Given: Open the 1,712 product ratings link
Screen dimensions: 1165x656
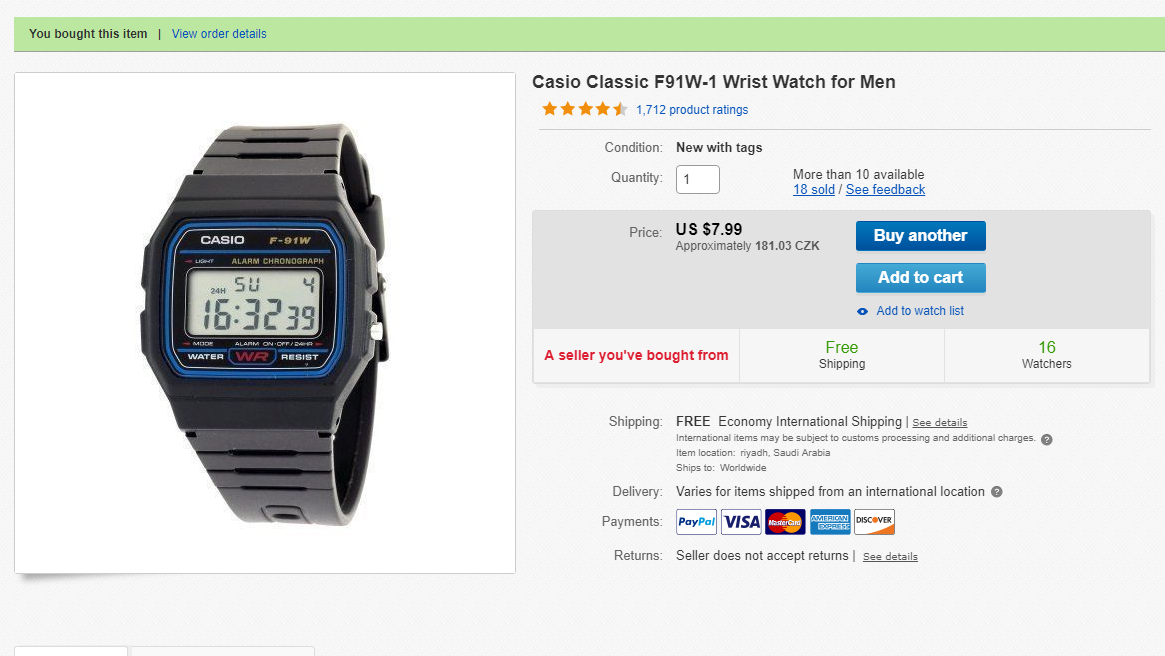Looking at the screenshot, I should coord(692,110).
